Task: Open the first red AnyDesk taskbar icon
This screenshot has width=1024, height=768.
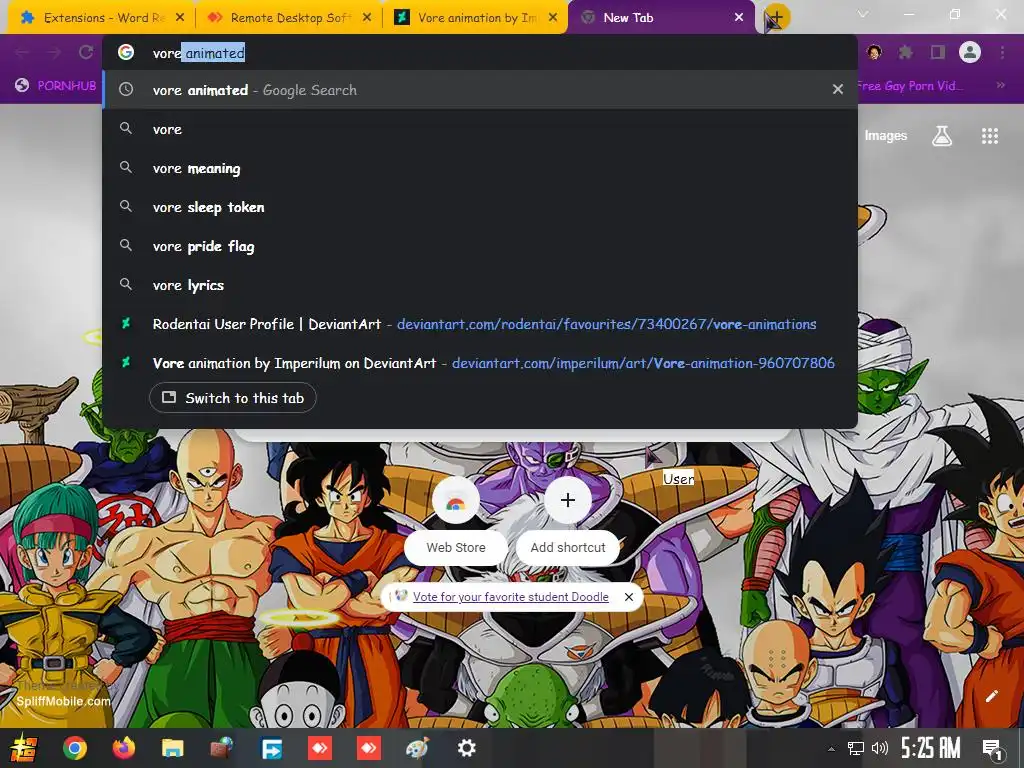Action: (319, 748)
